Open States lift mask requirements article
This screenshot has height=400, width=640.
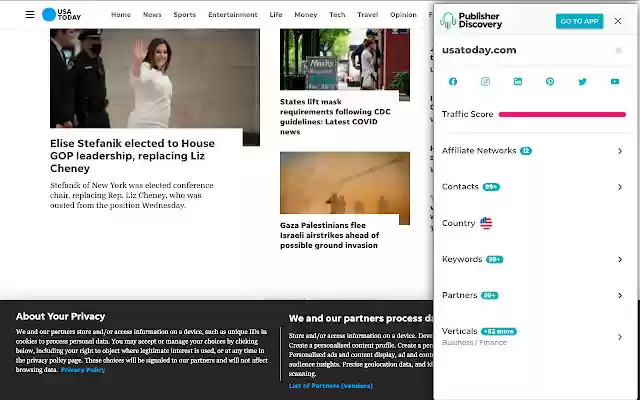click(335, 117)
